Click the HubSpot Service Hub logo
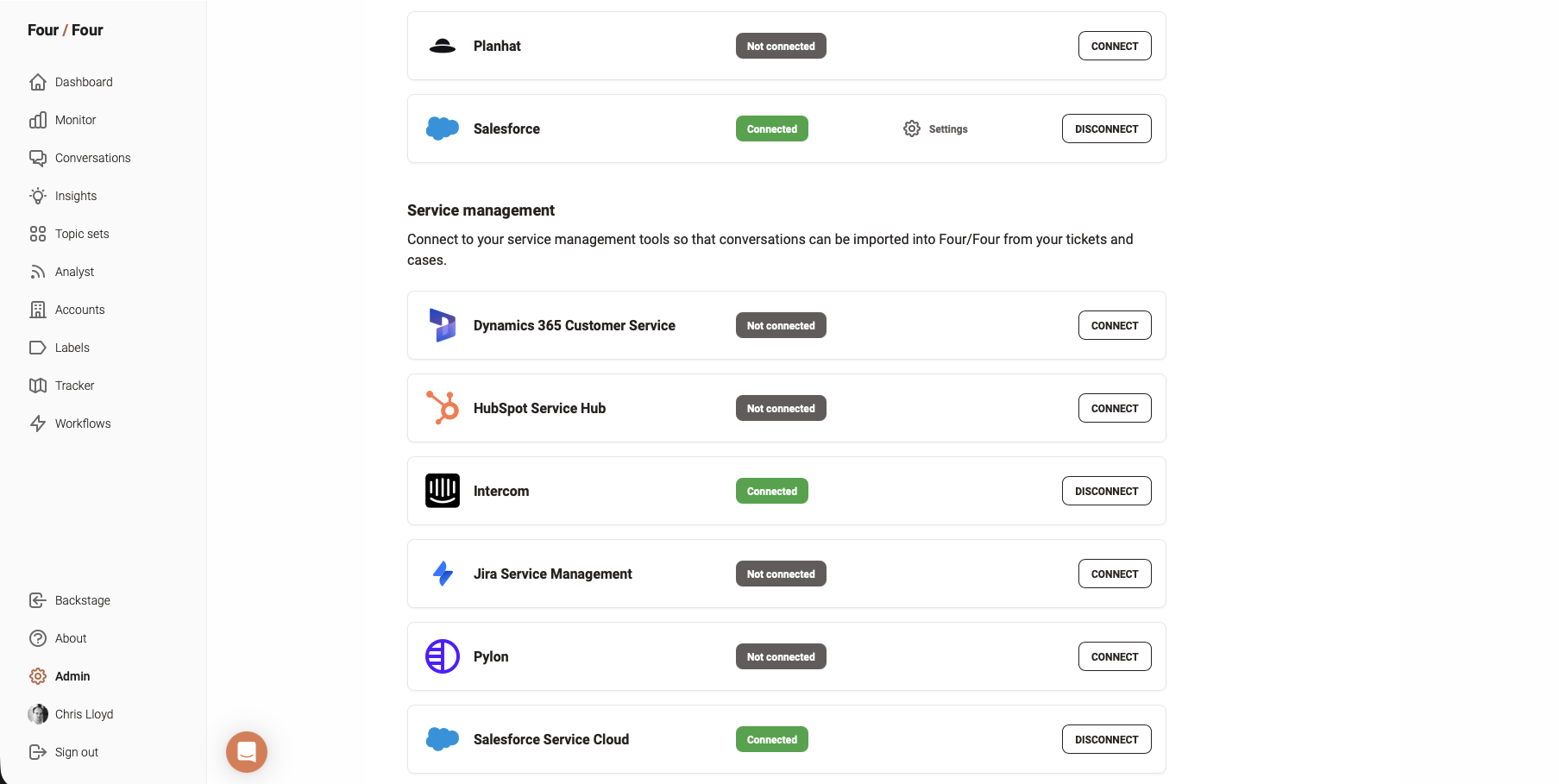The image size is (1559, 784). point(443,408)
